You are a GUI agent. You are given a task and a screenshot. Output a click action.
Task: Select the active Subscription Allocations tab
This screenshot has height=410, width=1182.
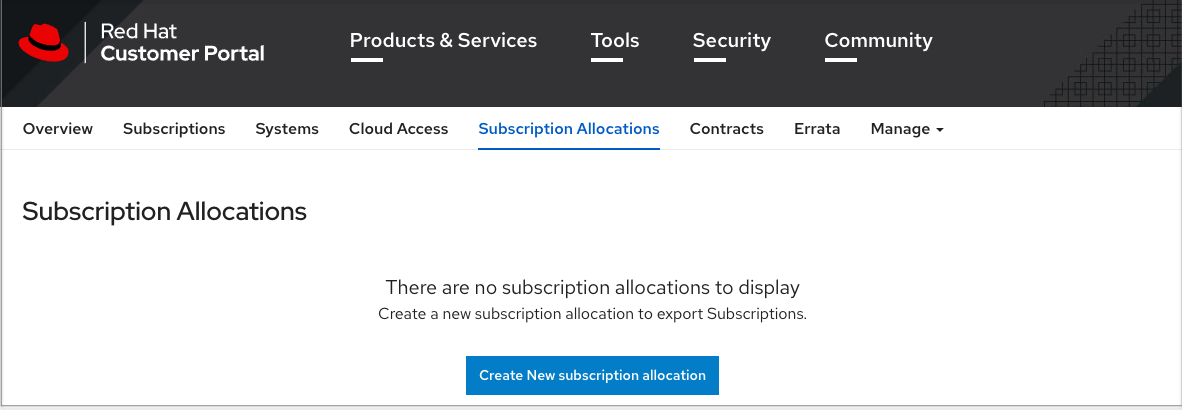point(569,129)
